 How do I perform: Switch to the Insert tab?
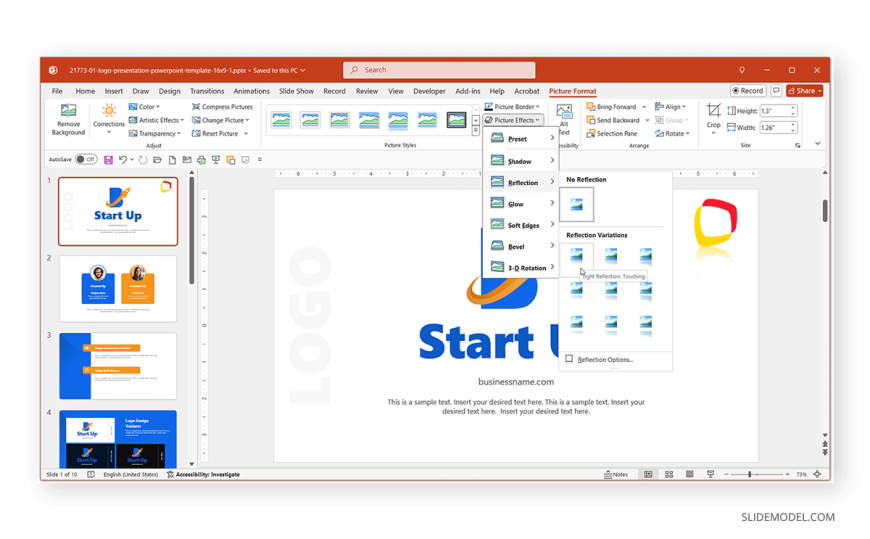pos(114,91)
